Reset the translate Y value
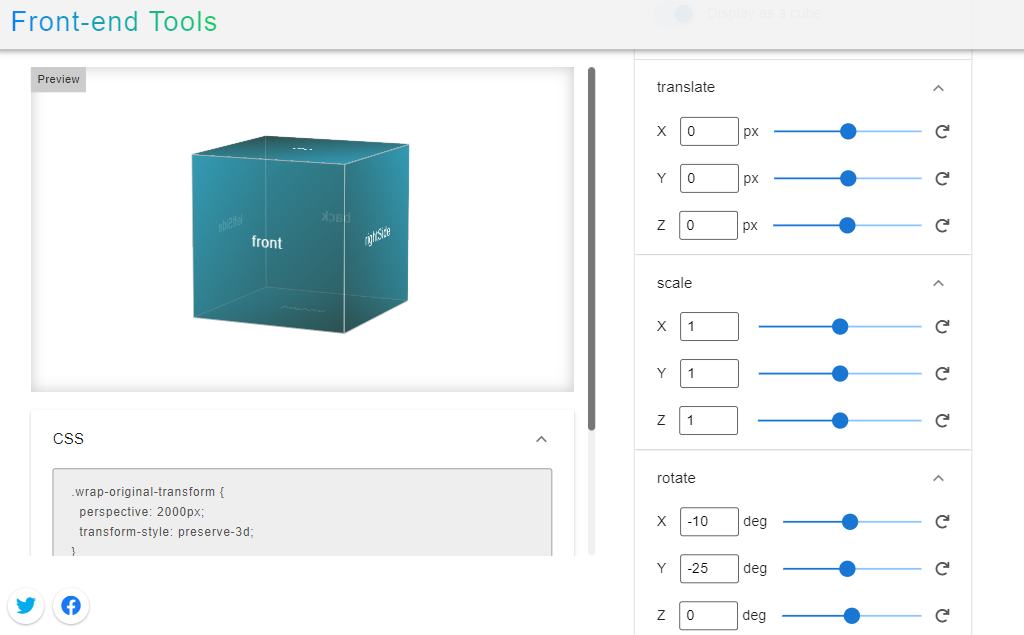 (941, 179)
